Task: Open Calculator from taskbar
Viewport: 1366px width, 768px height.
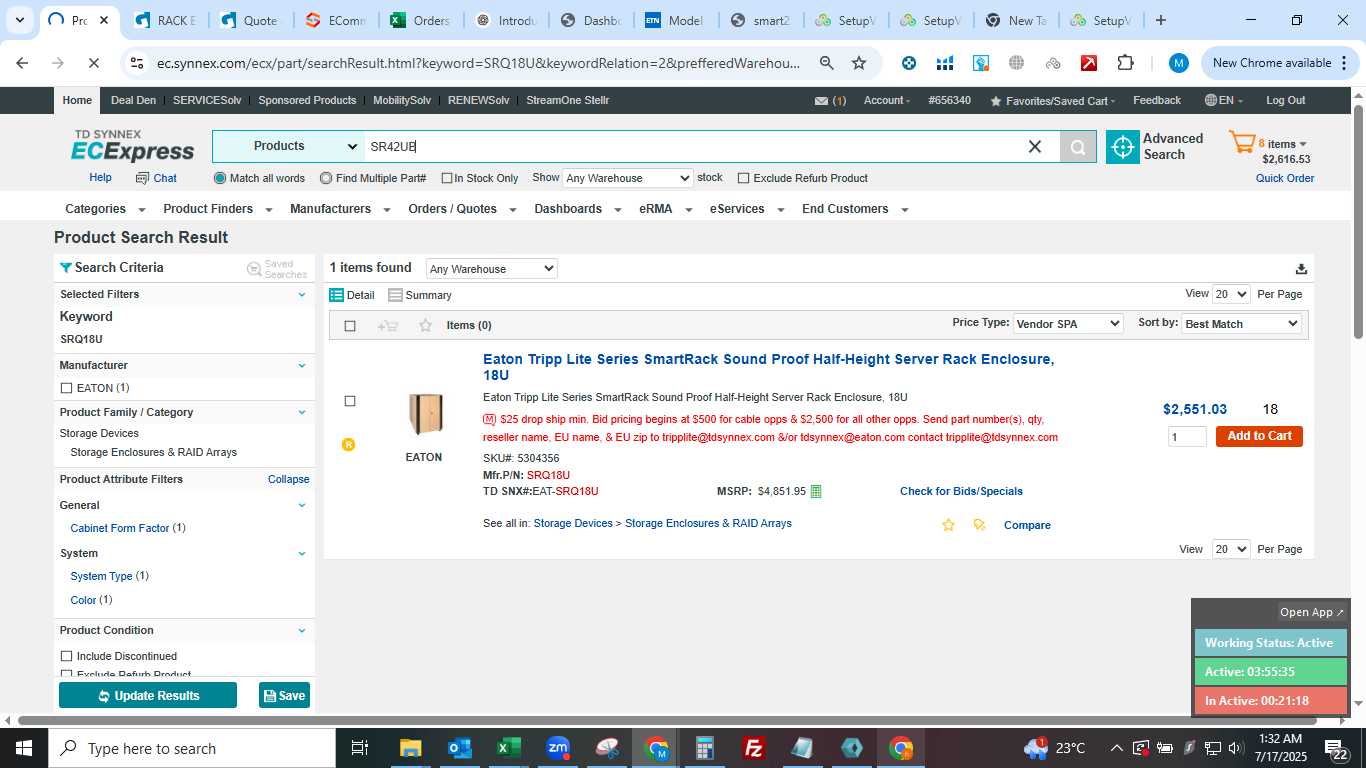Action: (705, 748)
